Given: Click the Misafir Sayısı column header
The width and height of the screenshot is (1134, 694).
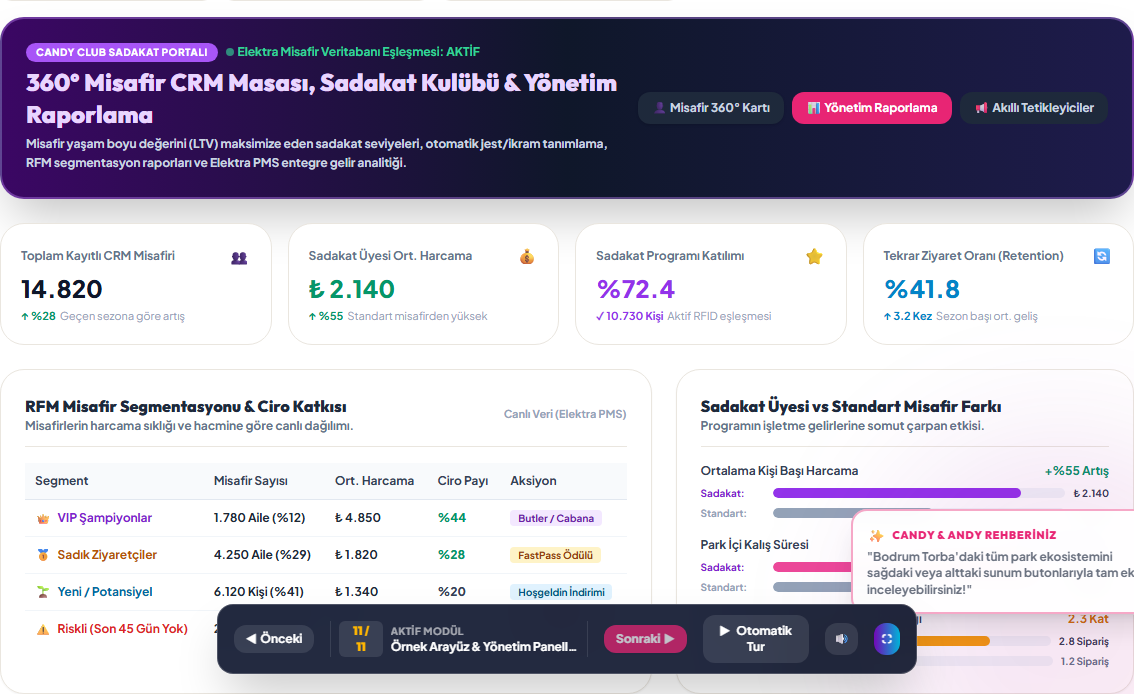Looking at the screenshot, I should click(250, 481).
